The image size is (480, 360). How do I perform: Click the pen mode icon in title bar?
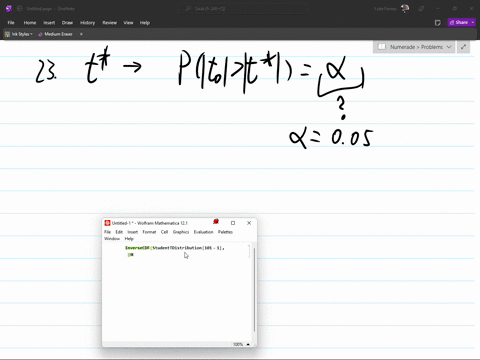[x=421, y=9]
